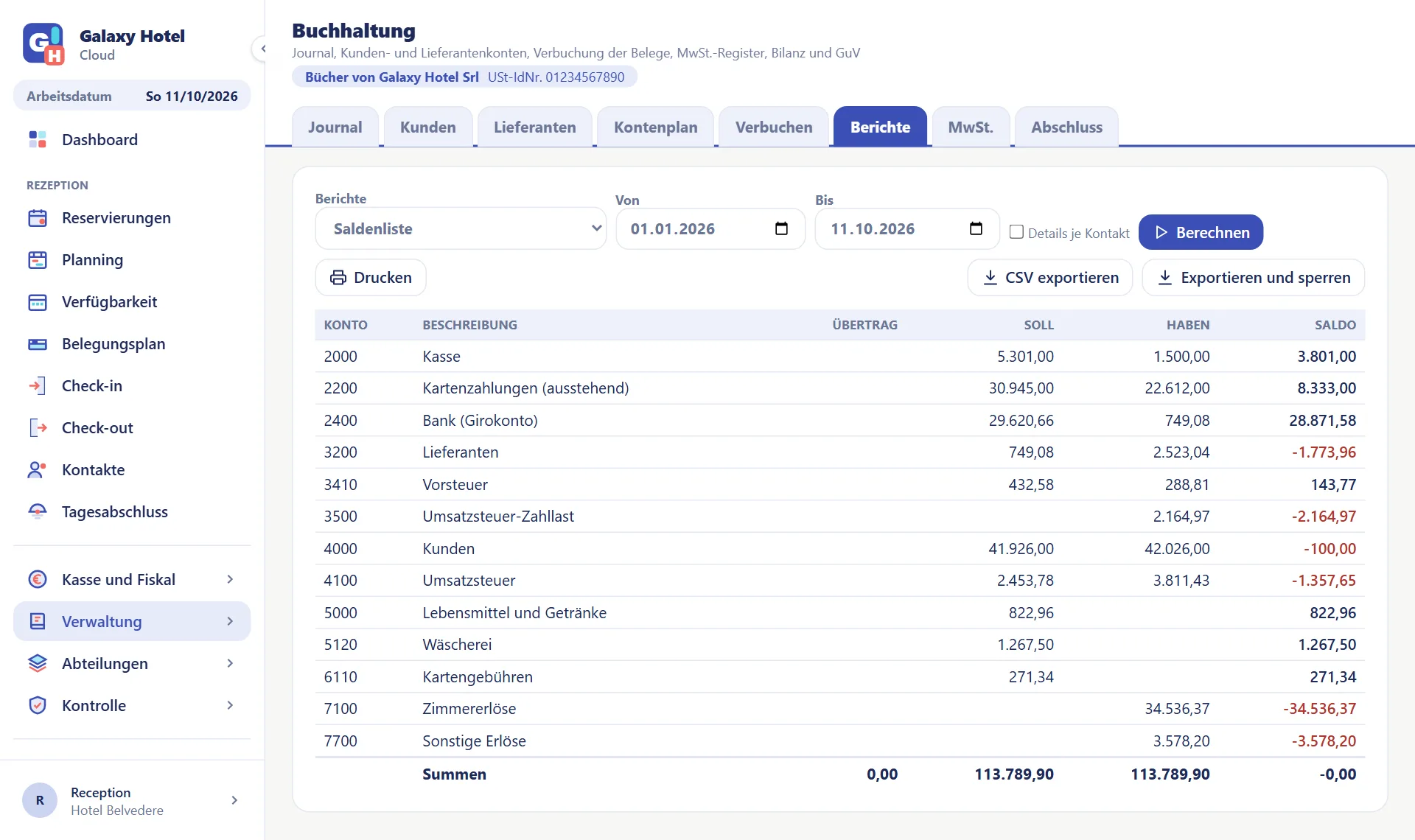Screen dimensions: 1415x840
Task: Open the Saldenliste report dropdown
Action: [461, 228]
